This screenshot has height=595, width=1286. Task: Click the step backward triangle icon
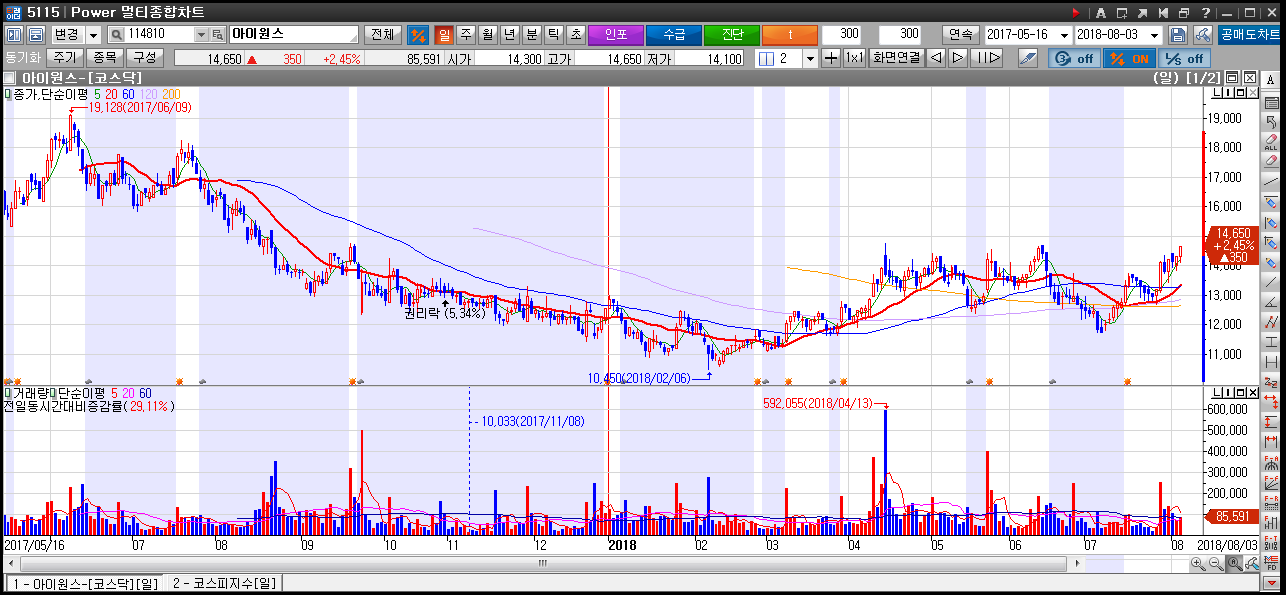(936, 58)
